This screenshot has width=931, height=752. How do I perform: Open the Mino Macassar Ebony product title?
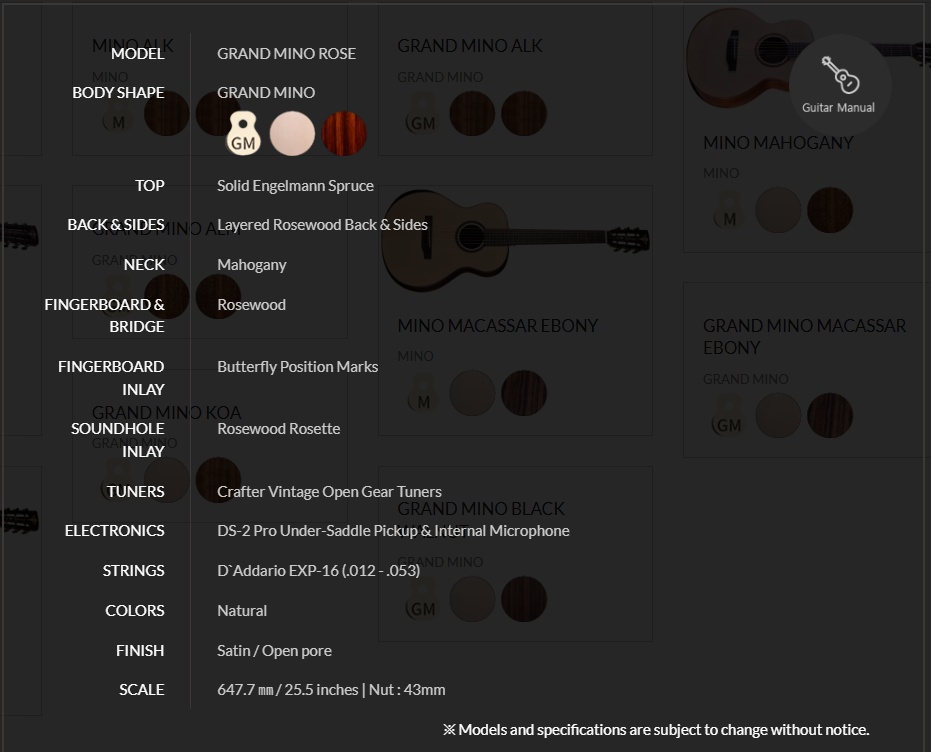498,325
